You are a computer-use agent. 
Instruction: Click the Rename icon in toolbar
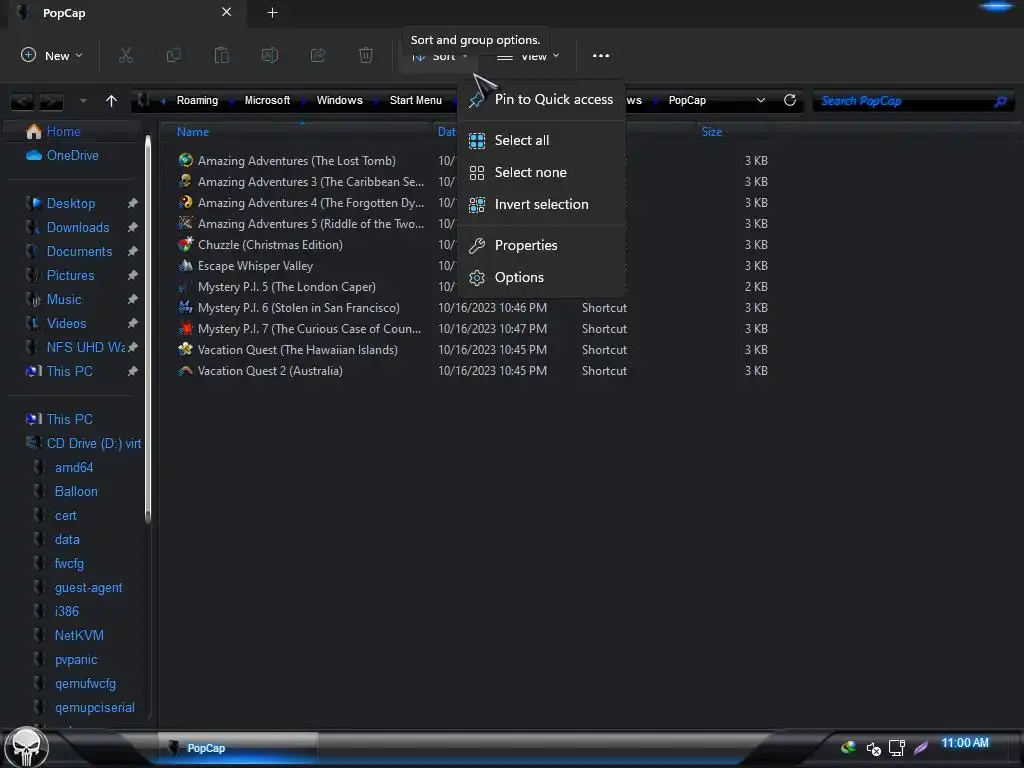270,56
